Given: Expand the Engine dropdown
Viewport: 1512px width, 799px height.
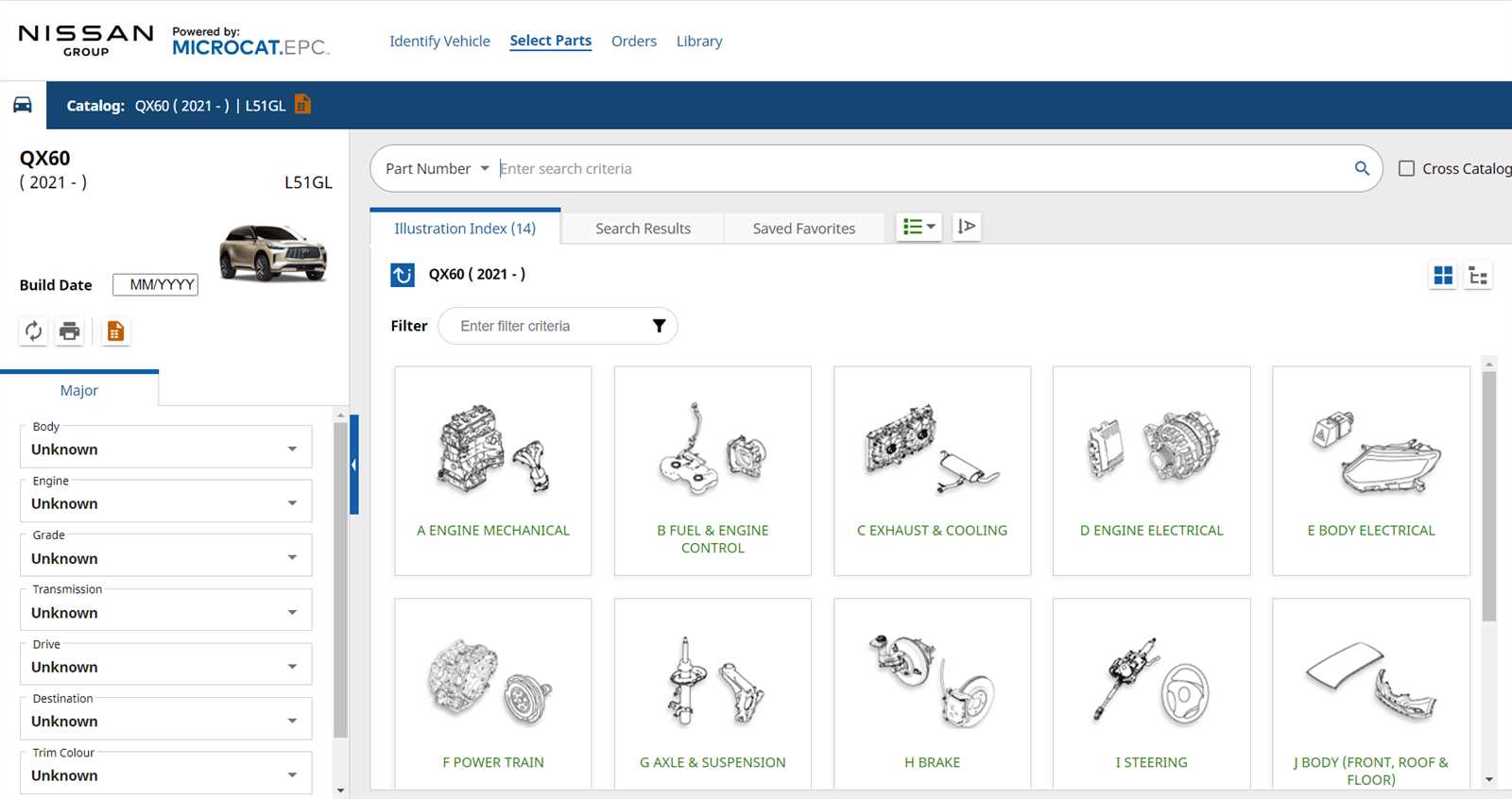Looking at the screenshot, I should [x=165, y=501].
